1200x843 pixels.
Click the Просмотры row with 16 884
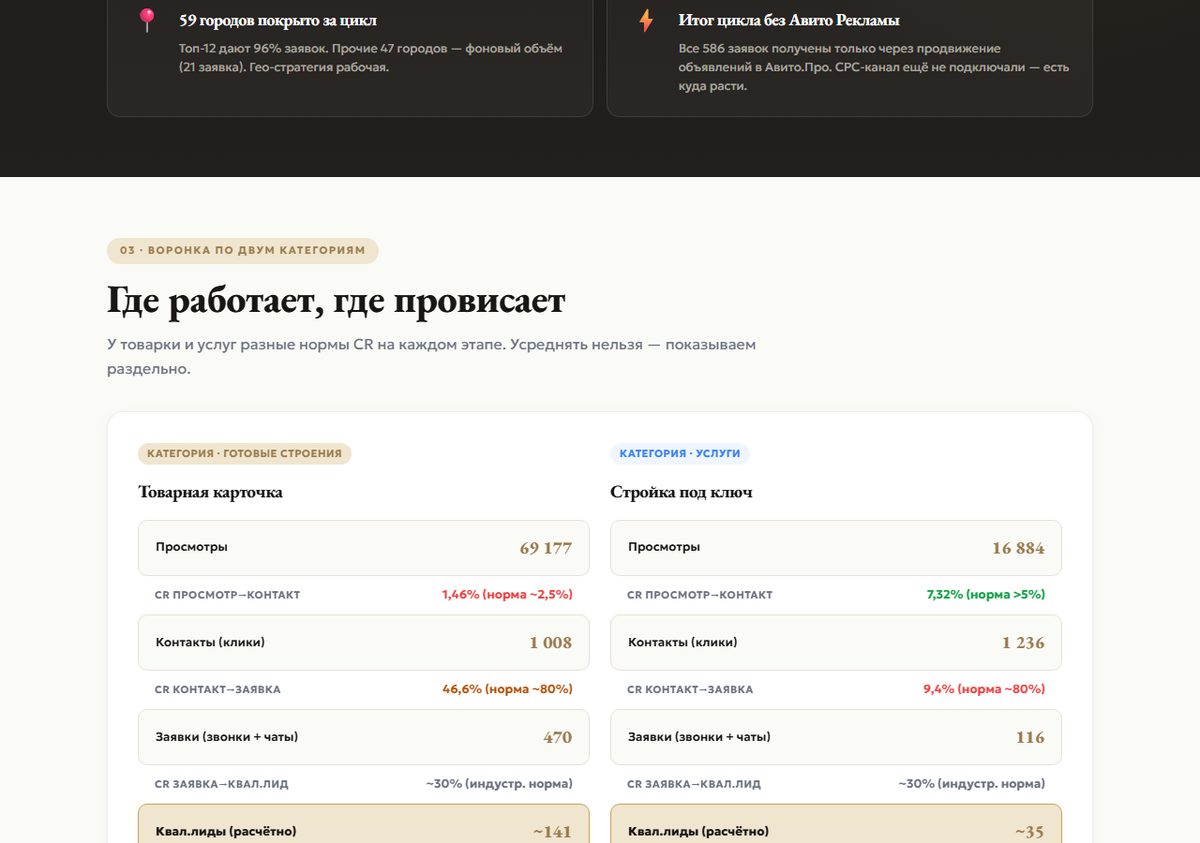point(836,548)
